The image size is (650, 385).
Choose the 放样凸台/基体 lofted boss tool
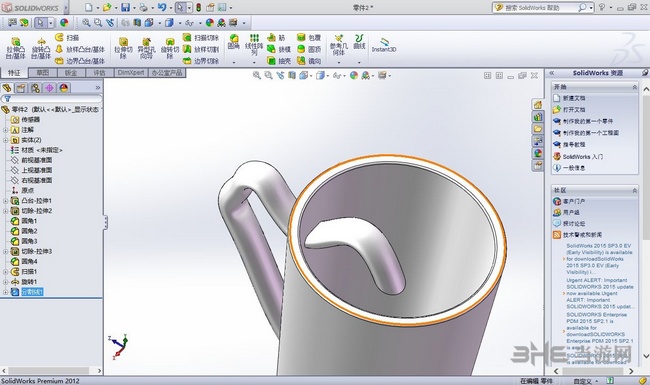tap(80, 49)
